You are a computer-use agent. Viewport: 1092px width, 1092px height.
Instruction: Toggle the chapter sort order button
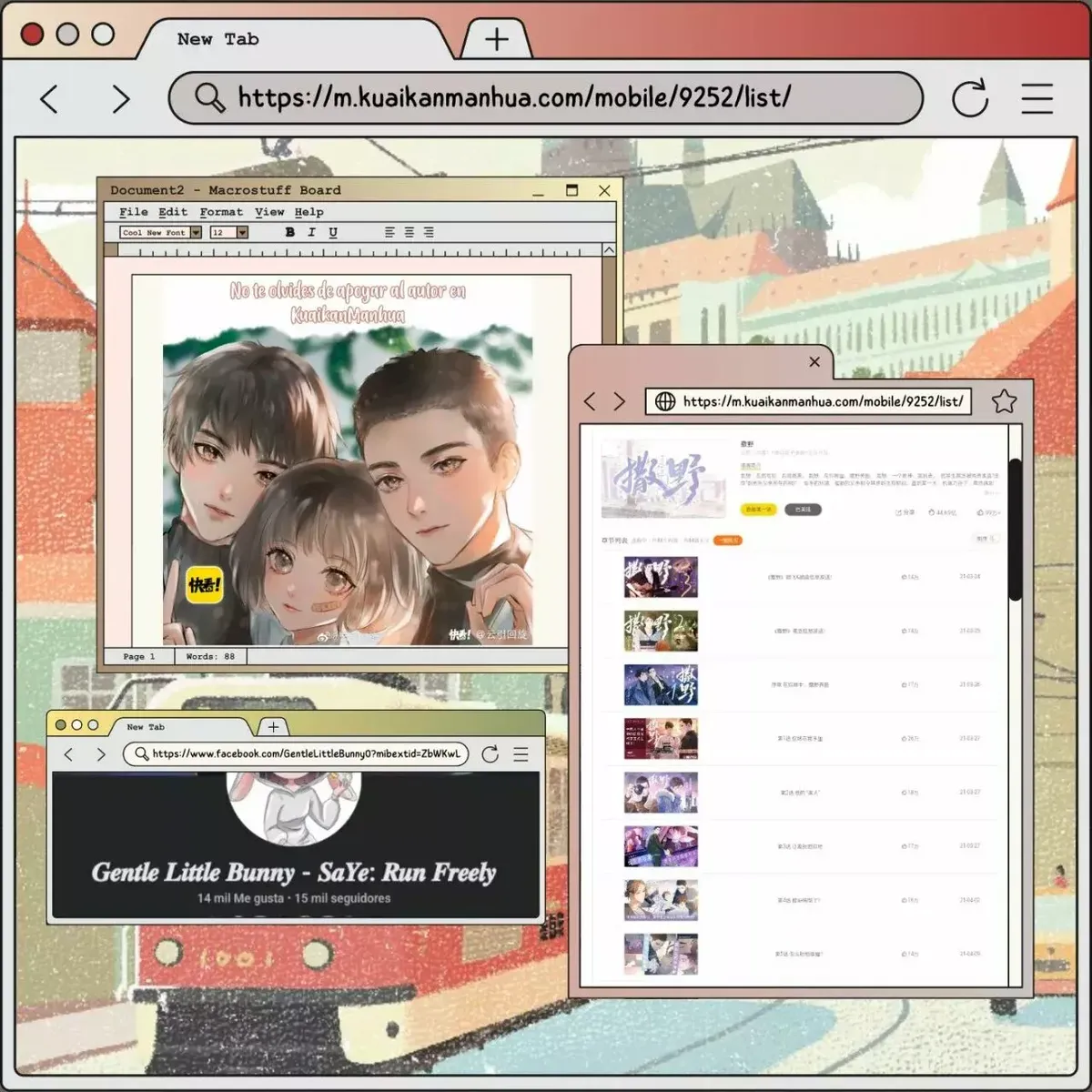[x=984, y=539]
